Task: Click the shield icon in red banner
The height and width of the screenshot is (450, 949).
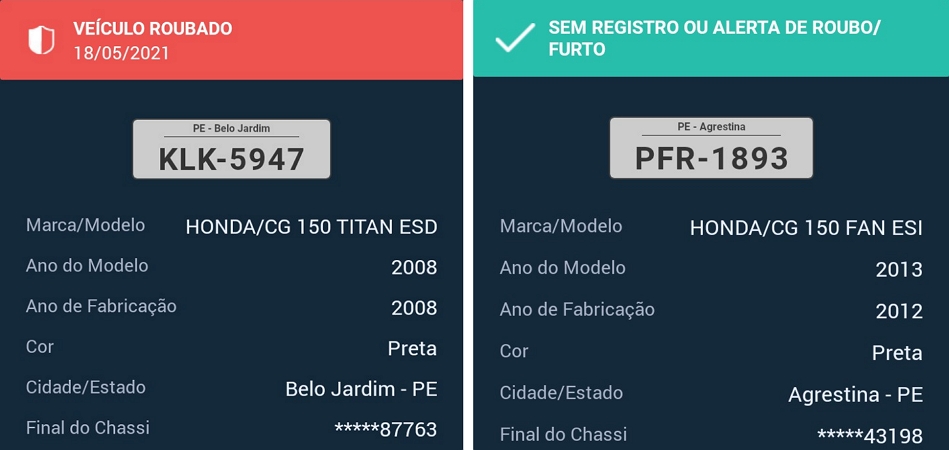Action: tap(41, 40)
